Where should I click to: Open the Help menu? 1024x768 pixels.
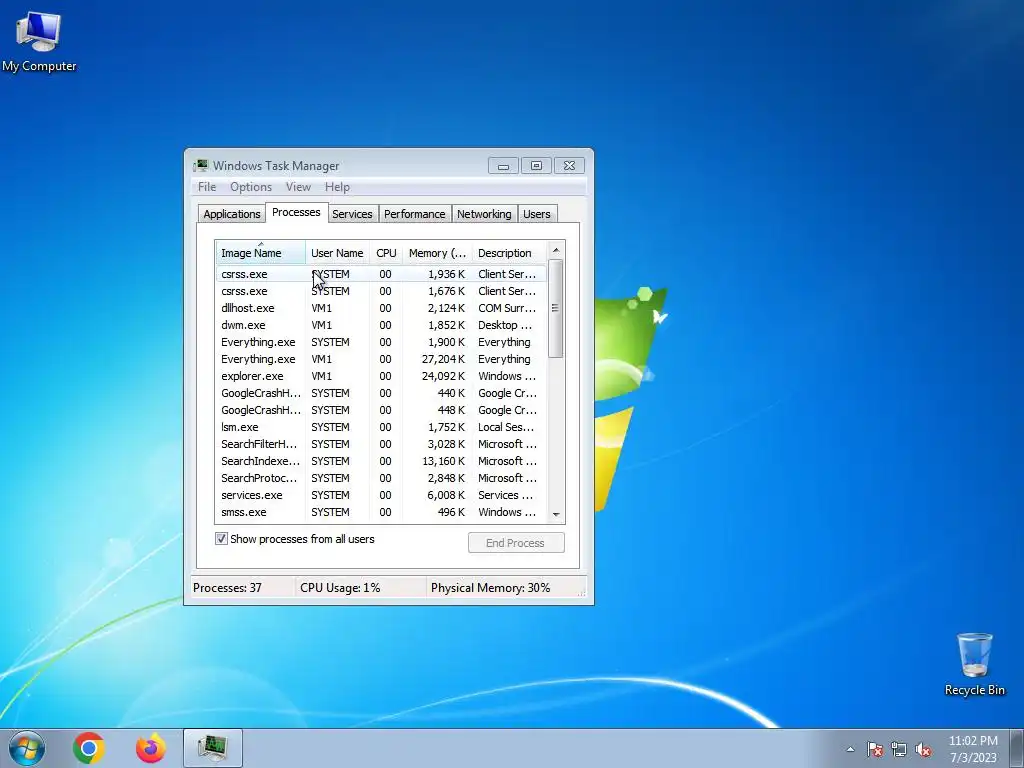(x=337, y=187)
